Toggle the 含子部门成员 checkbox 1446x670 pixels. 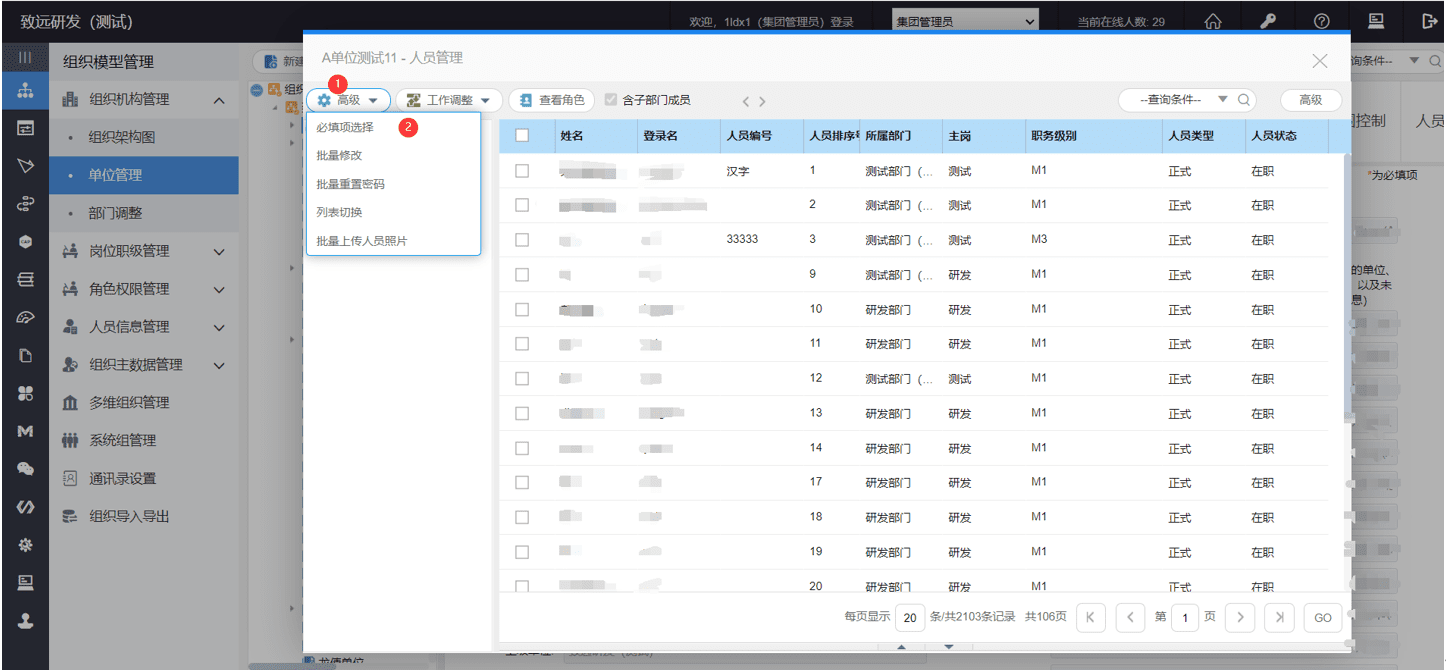click(x=611, y=100)
